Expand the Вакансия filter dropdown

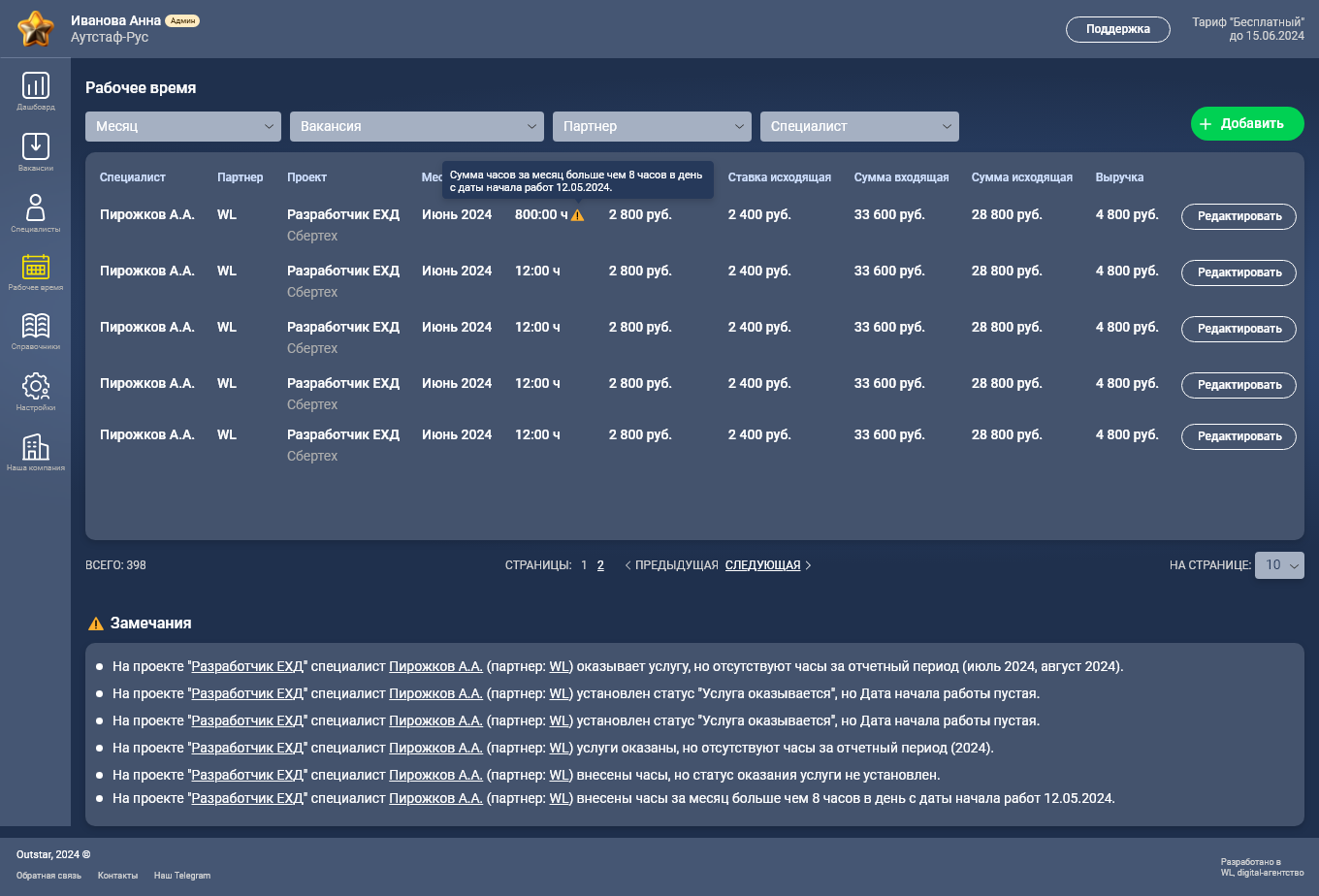click(416, 126)
